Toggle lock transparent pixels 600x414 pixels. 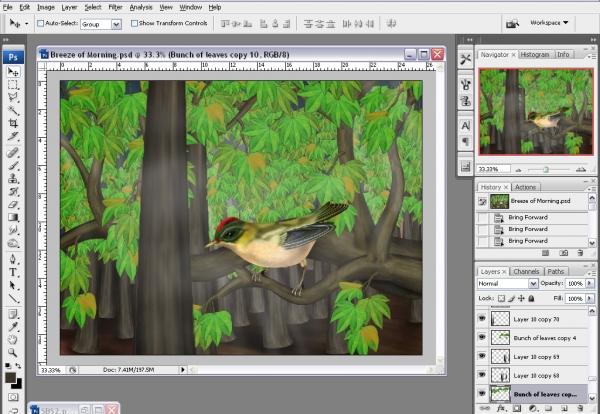pyautogui.click(x=501, y=298)
